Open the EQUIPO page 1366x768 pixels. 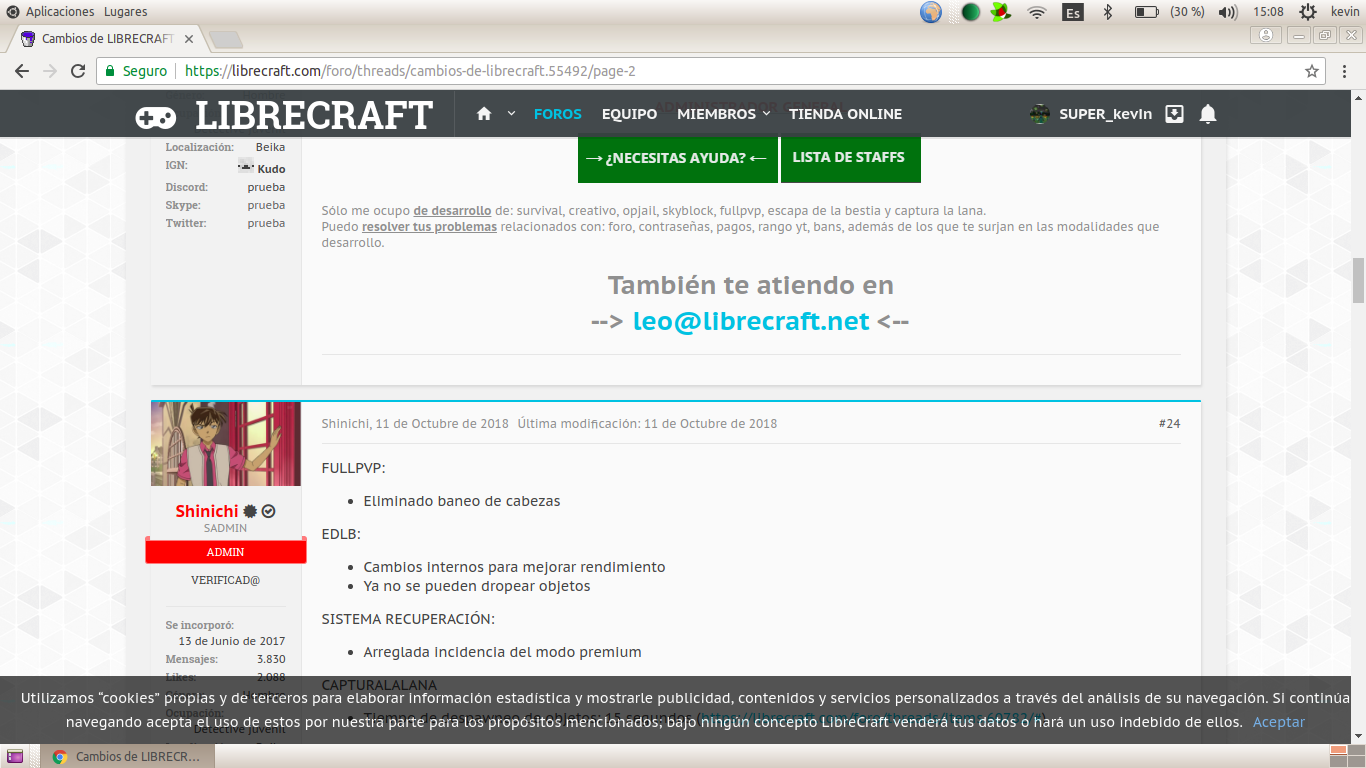pyautogui.click(x=629, y=114)
